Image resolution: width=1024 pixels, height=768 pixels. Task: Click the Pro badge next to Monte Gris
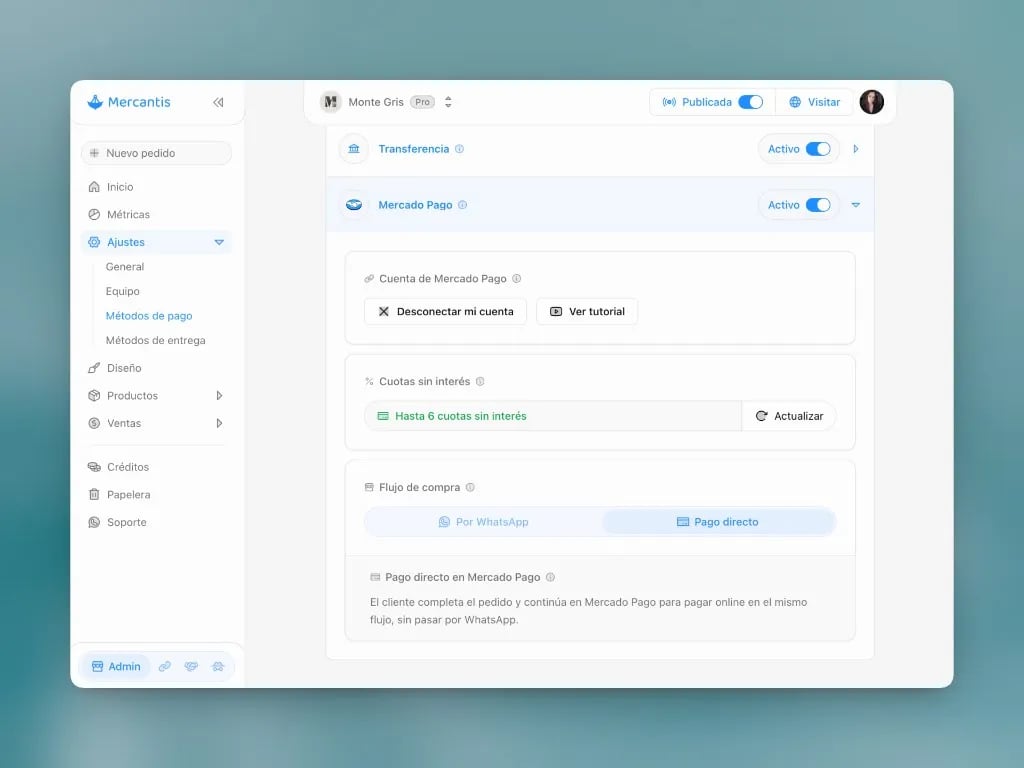(x=423, y=102)
